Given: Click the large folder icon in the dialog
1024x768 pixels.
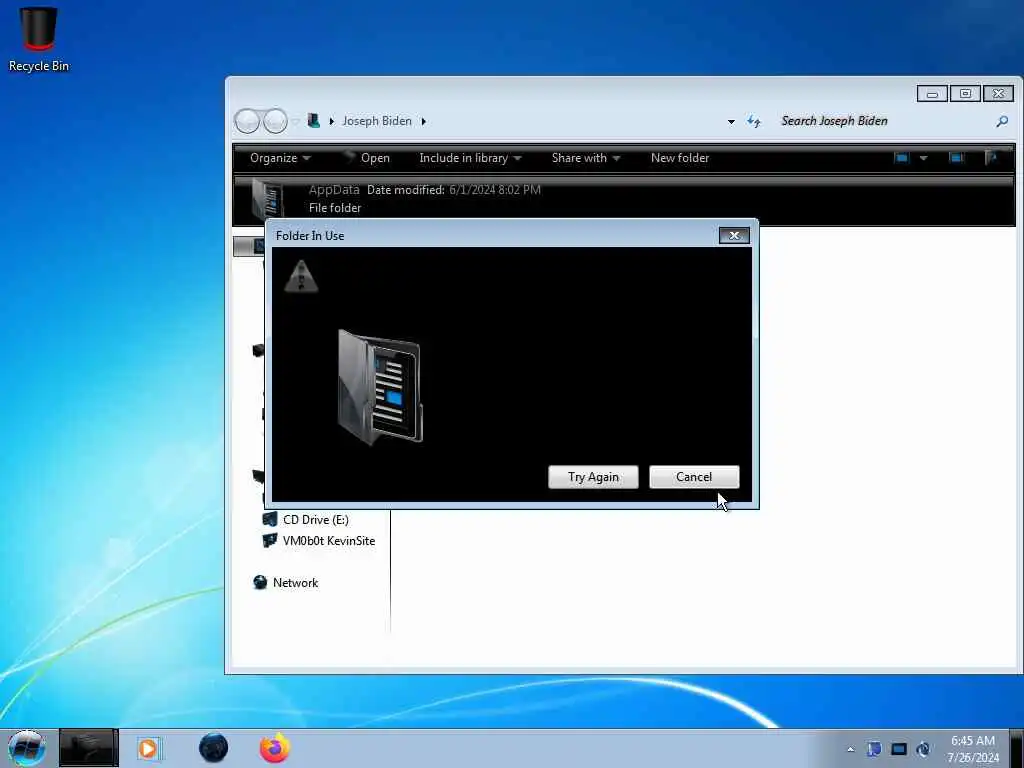Looking at the screenshot, I should (x=379, y=387).
